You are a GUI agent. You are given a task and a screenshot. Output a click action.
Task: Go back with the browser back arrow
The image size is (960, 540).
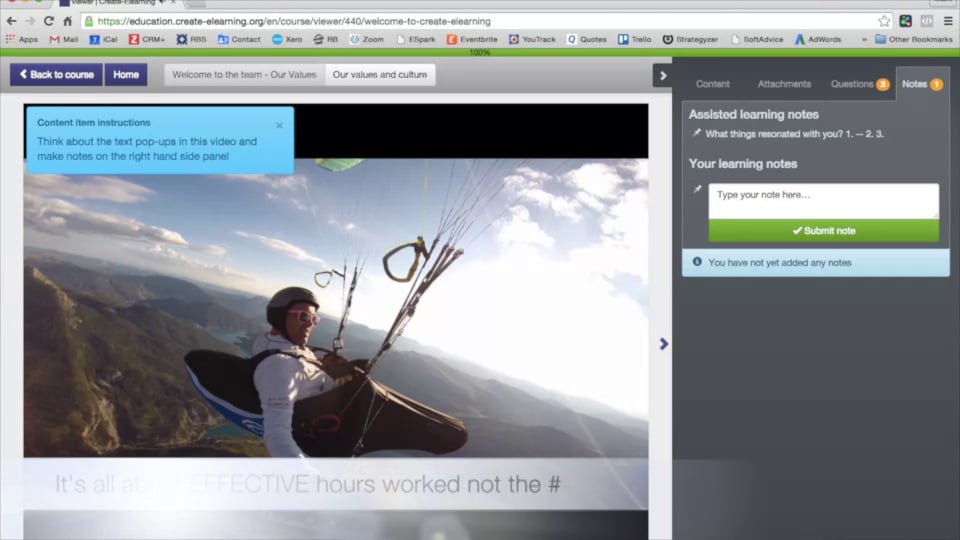tap(12, 21)
